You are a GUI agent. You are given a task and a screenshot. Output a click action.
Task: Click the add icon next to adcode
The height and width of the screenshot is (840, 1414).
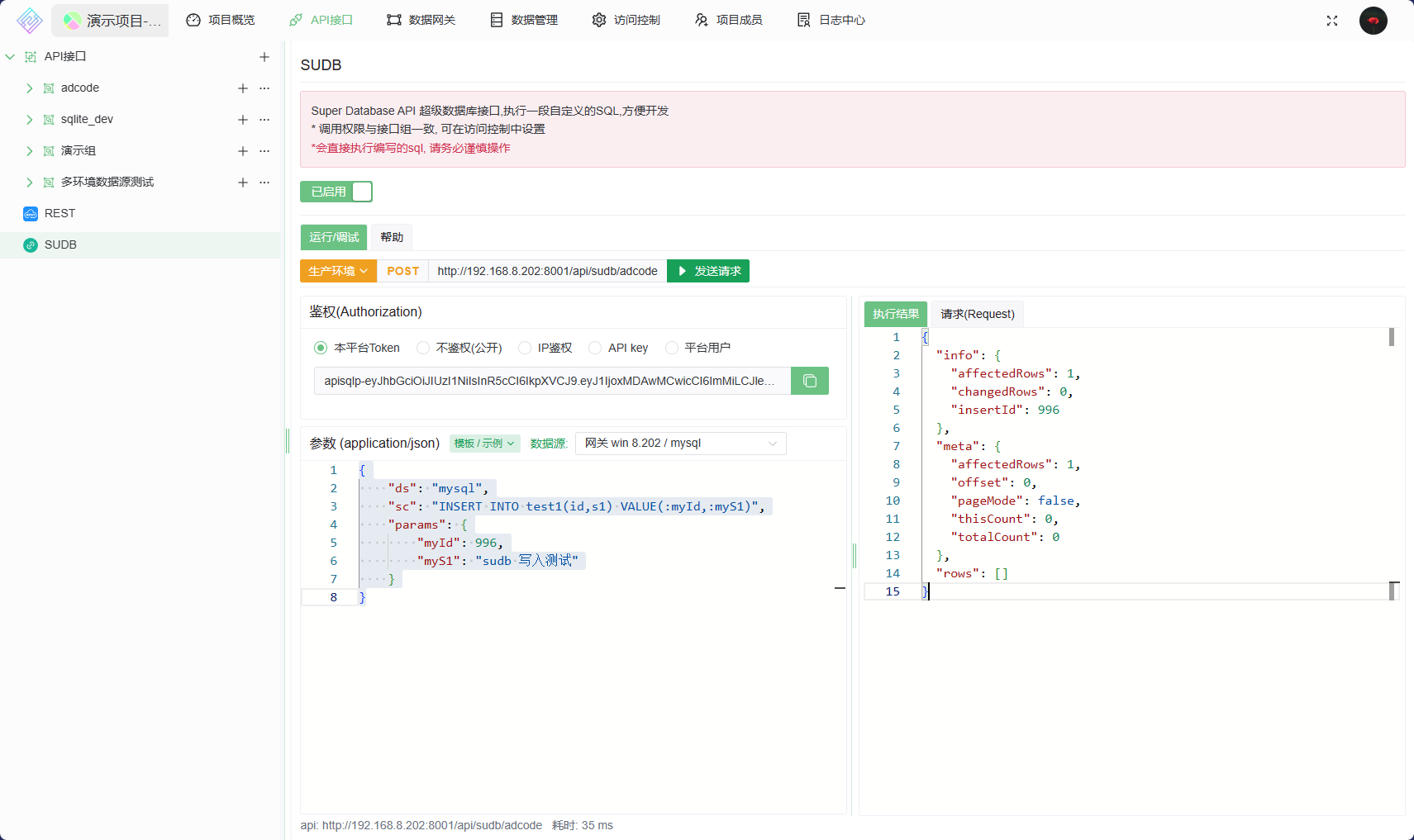click(243, 88)
